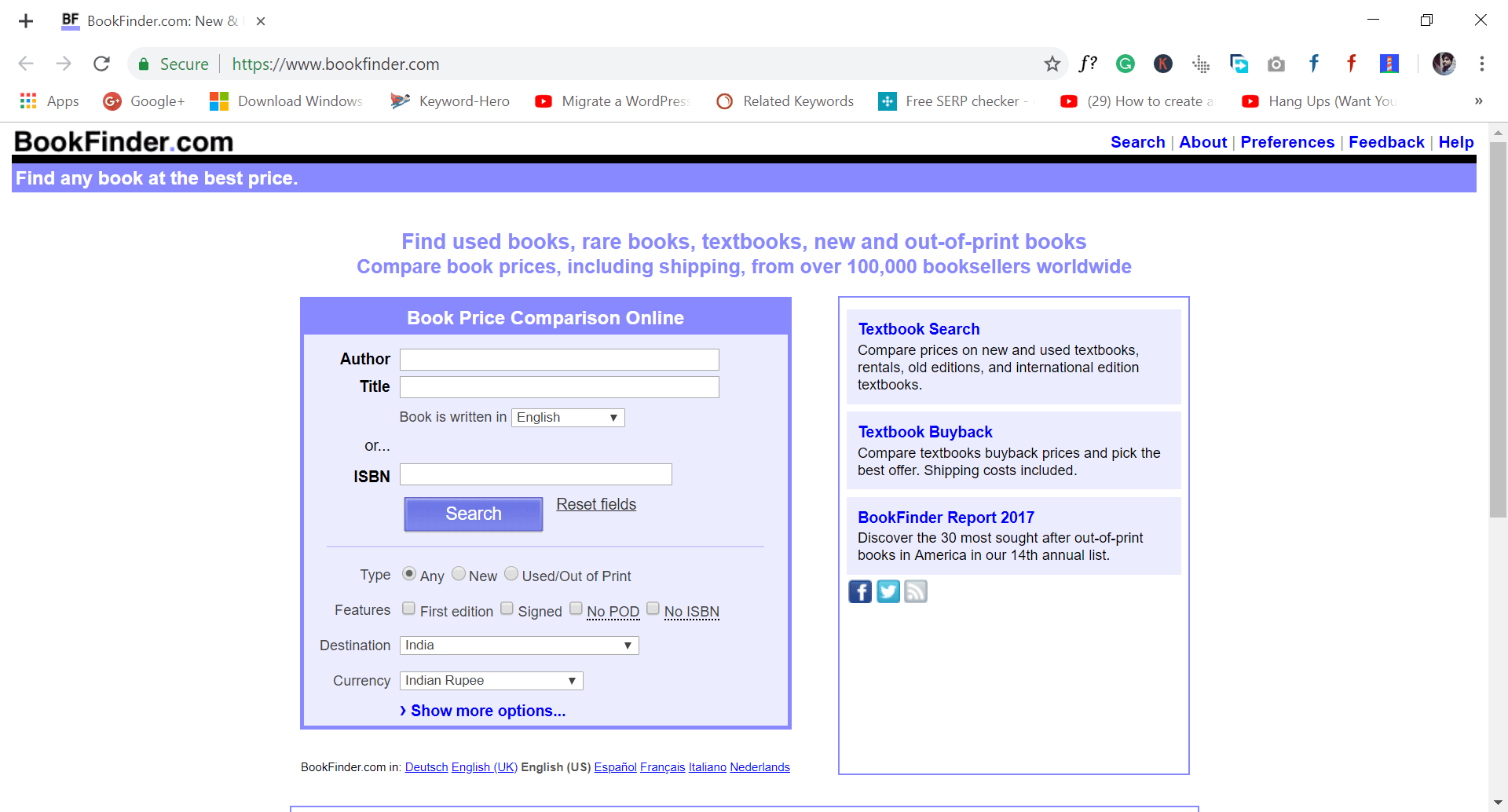Go back to the previous page
Image resolution: width=1508 pixels, height=812 pixels.
pyautogui.click(x=26, y=64)
